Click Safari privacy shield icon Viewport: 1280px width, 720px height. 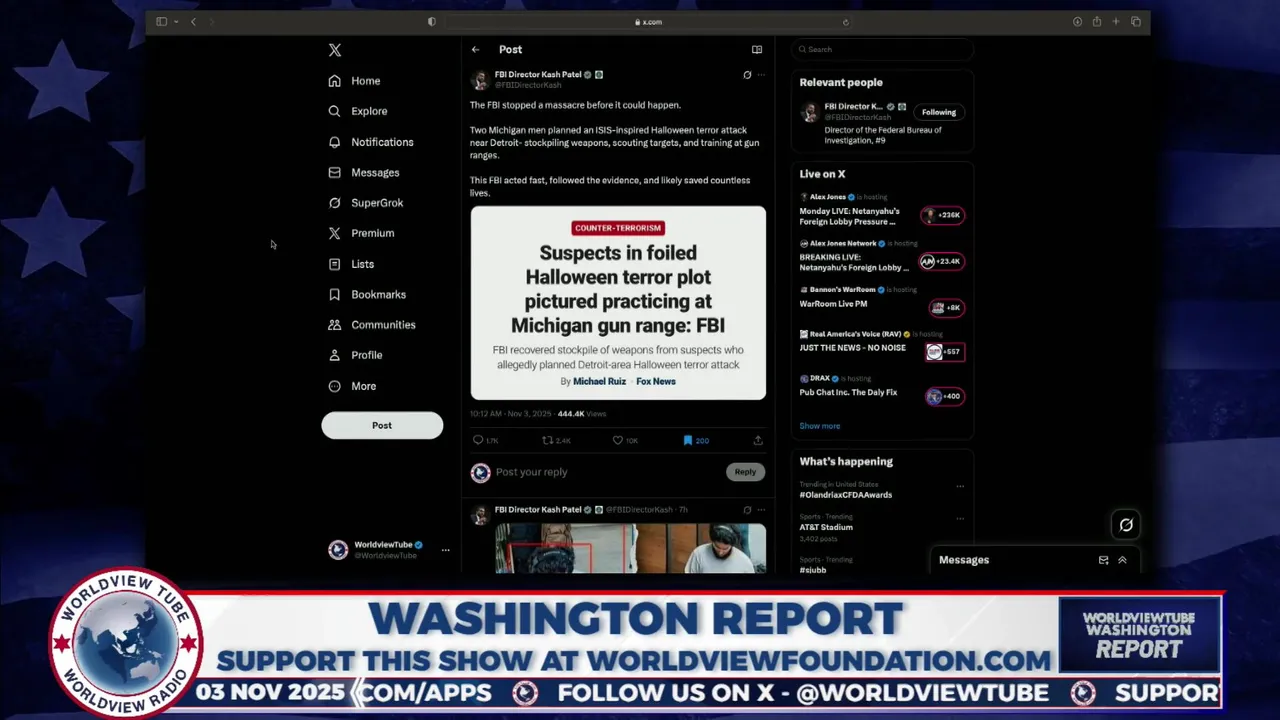point(432,22)
